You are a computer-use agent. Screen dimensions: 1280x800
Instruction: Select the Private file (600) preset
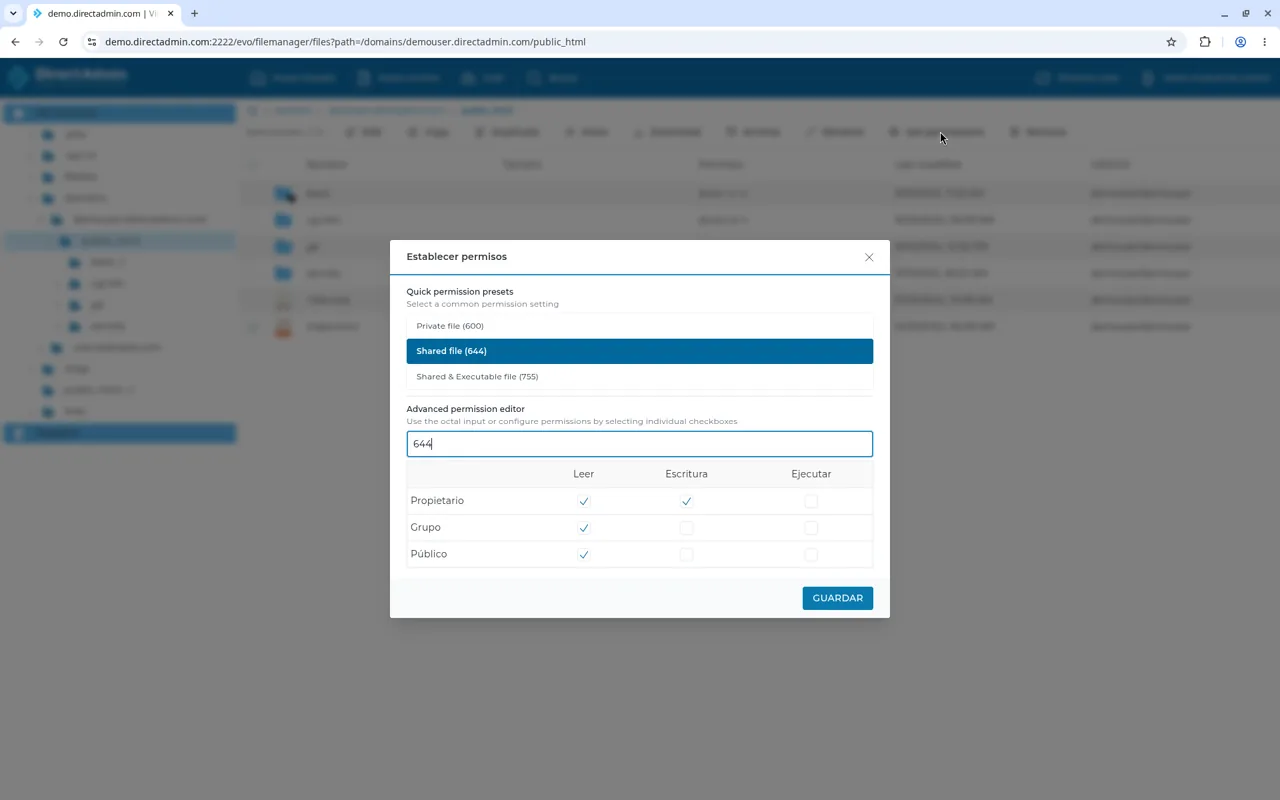[640, 326]
